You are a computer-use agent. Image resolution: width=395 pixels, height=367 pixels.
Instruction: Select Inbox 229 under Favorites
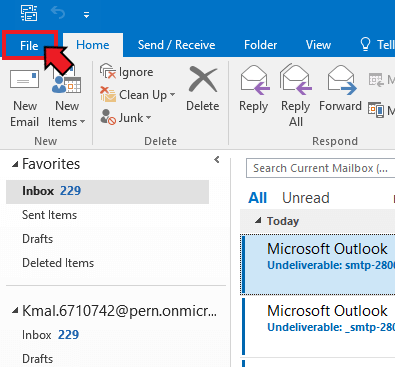coord(107,191)
